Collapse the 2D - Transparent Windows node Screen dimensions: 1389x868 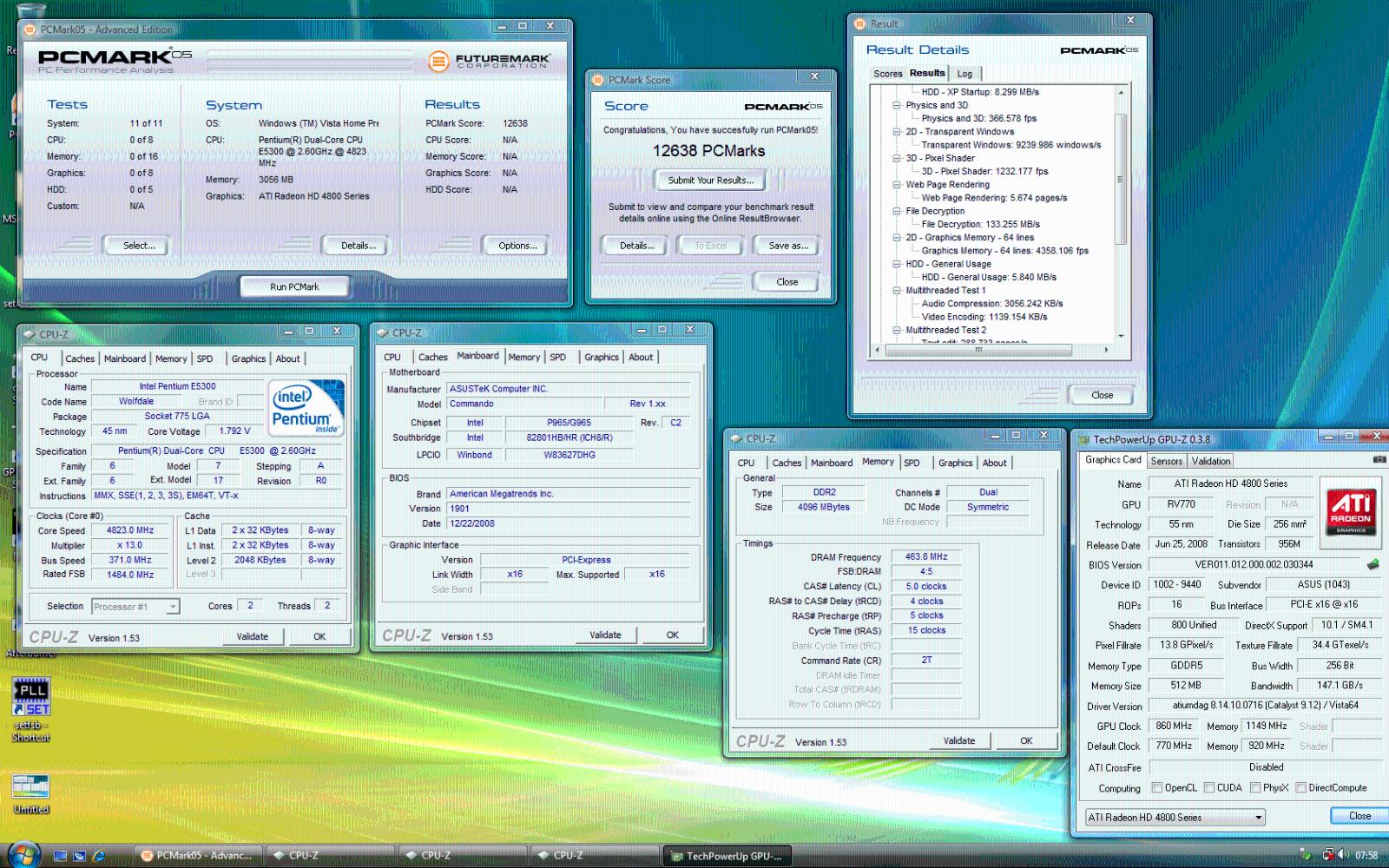pos(897,132)
